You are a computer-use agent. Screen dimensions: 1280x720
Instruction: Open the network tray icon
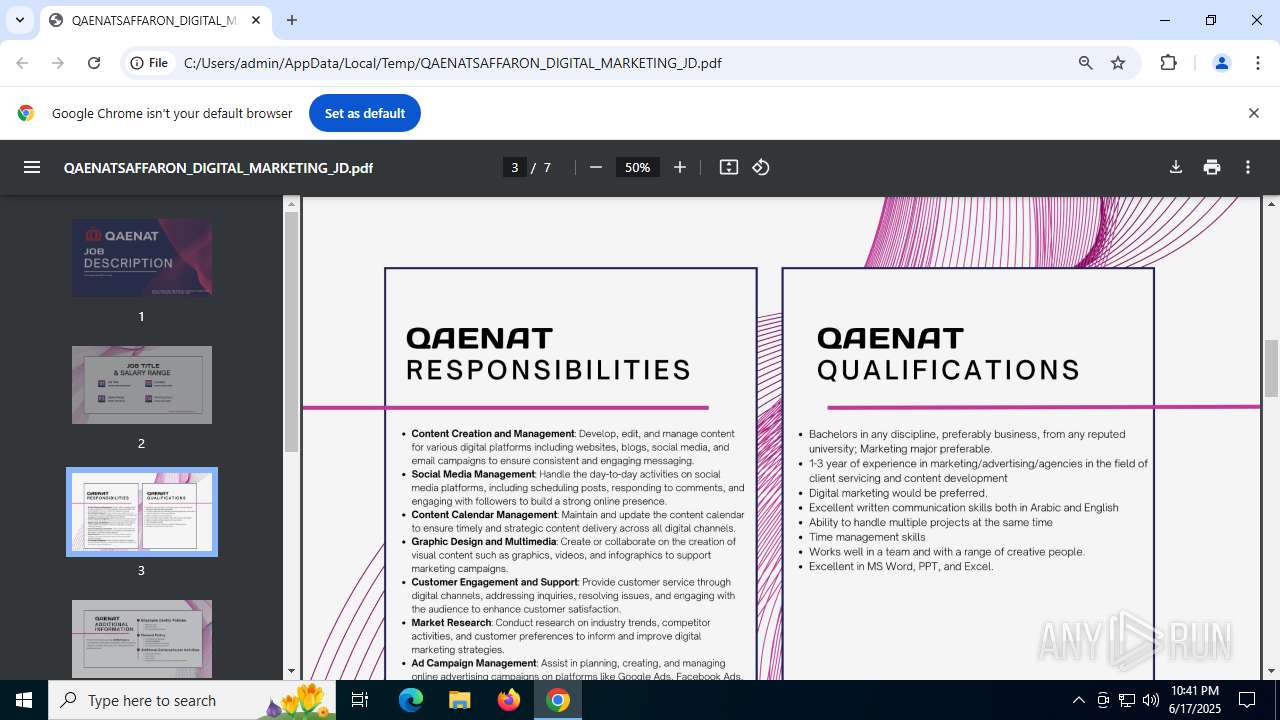pyautogui.click(x=1127, y=700)
